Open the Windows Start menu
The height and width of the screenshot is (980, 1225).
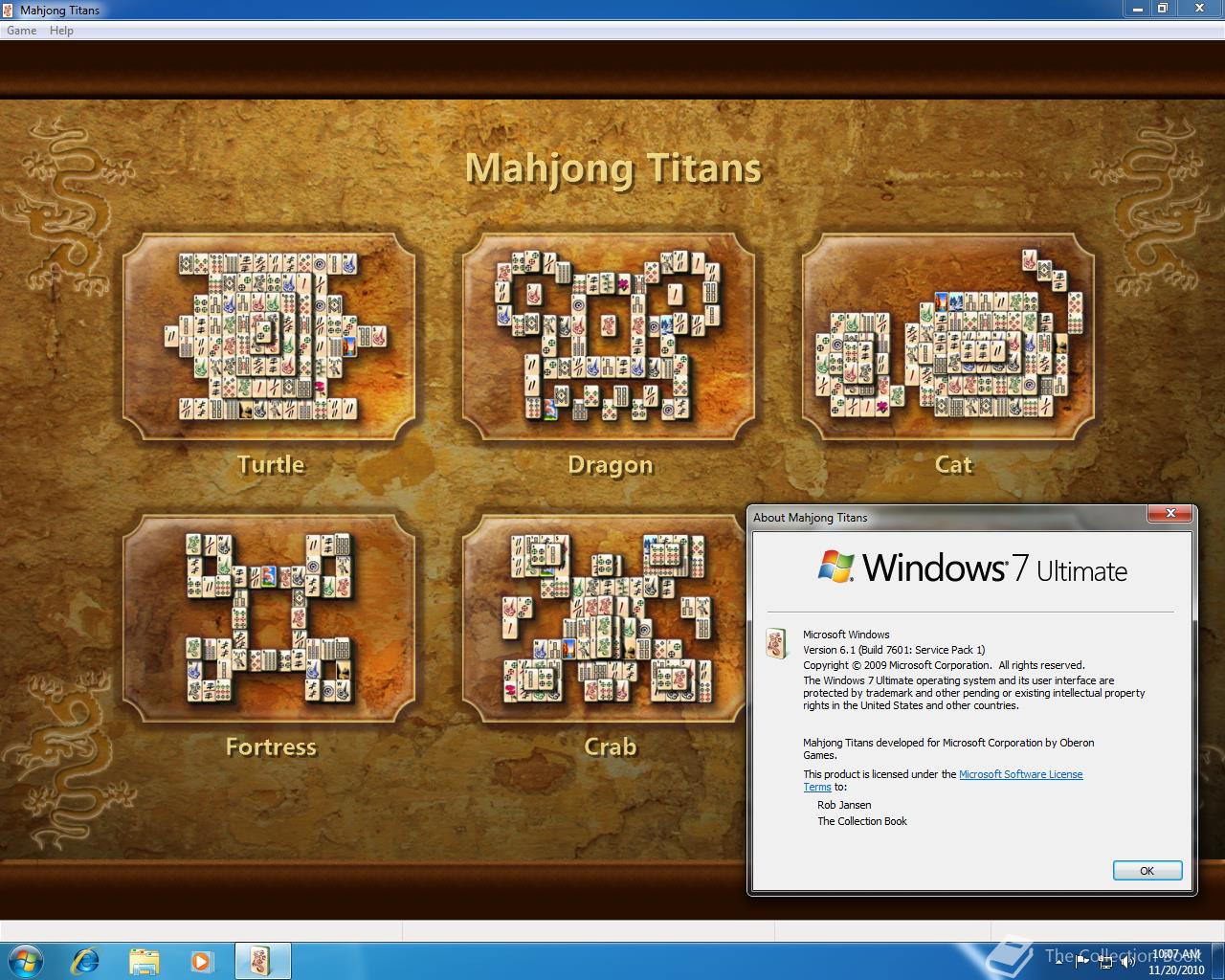(25, 960)
